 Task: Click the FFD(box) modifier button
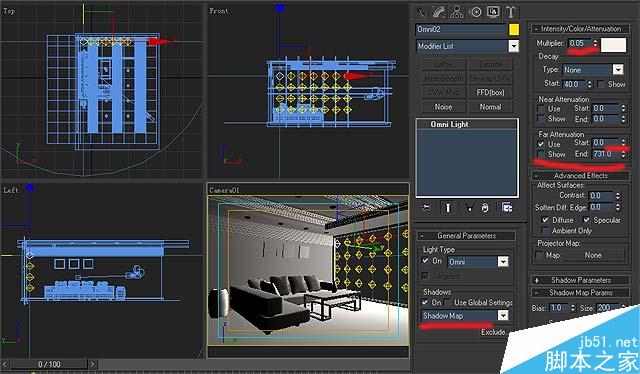click(490, 92)
